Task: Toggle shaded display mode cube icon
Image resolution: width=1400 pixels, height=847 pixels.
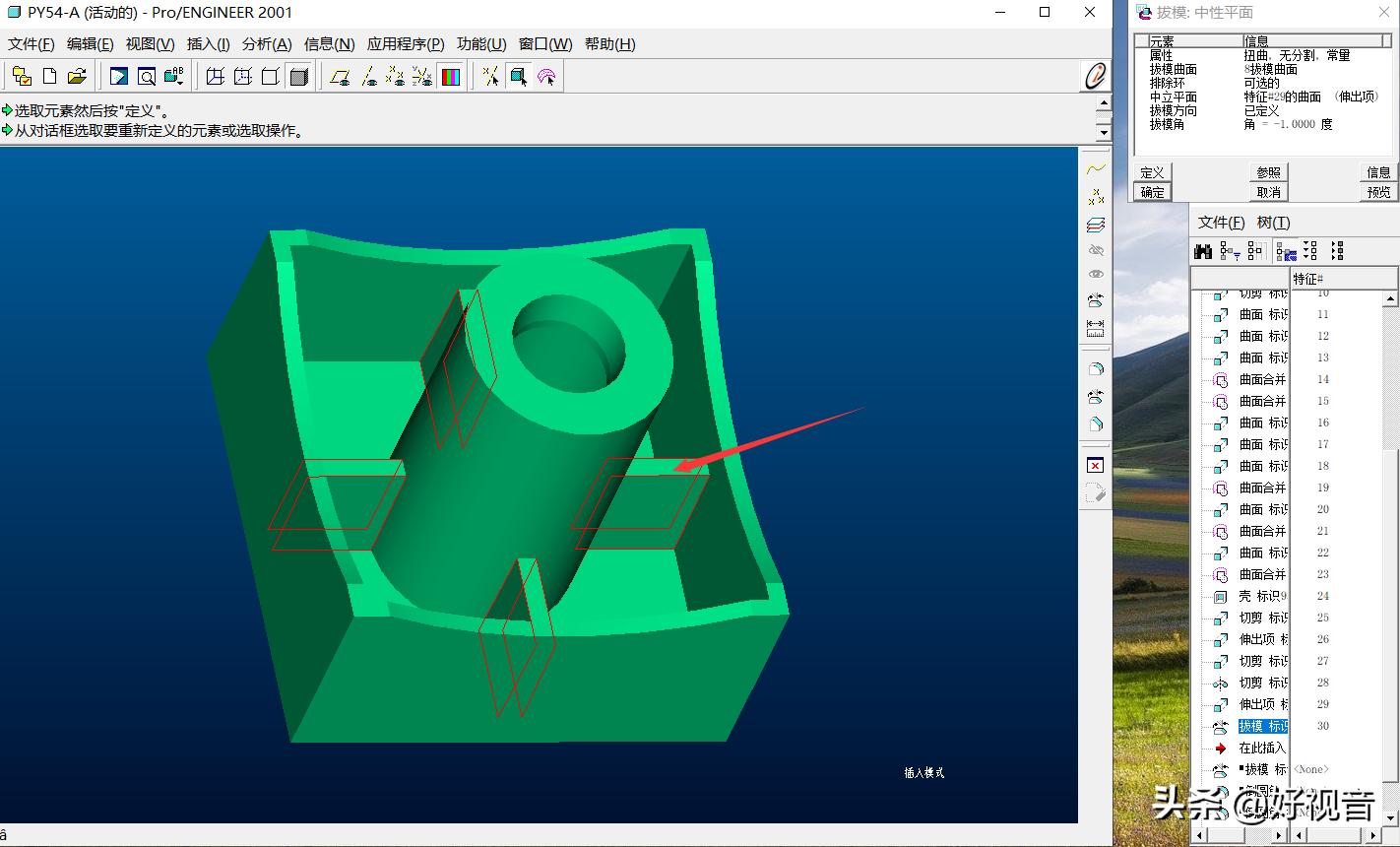Action: (x=299, y=77)
